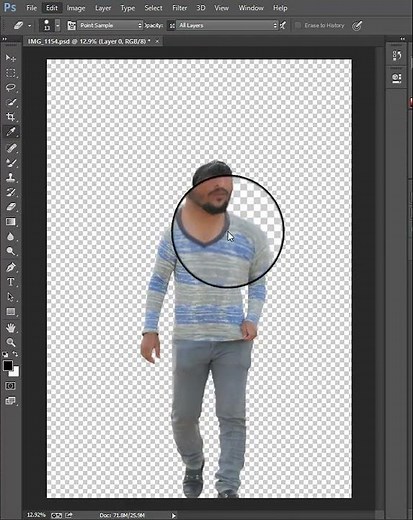Click the share icon in status bar

coord(69,515)
